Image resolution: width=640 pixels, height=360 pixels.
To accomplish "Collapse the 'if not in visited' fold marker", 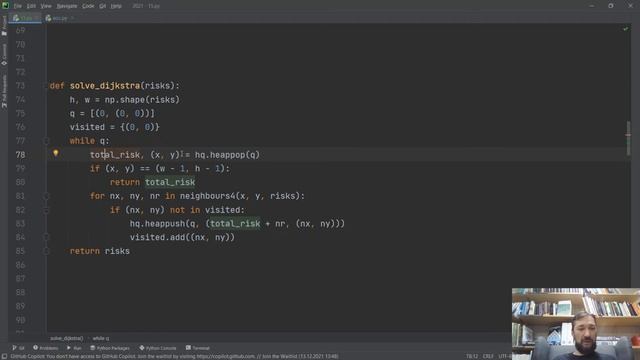I will pos(46,210).
